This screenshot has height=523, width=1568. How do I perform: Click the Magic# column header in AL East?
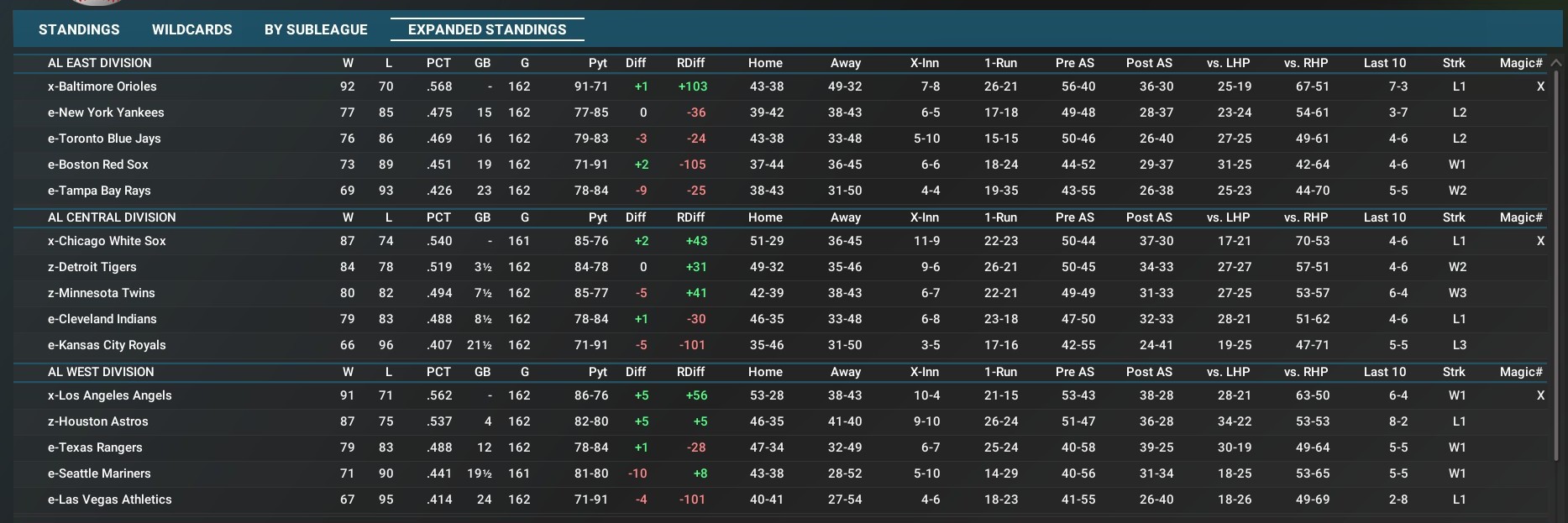1521,63
